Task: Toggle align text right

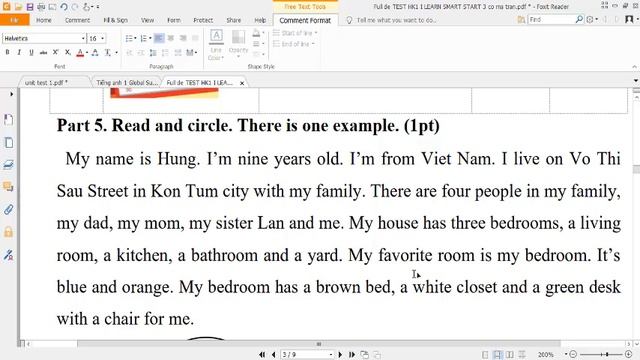Action: [183, 38]
